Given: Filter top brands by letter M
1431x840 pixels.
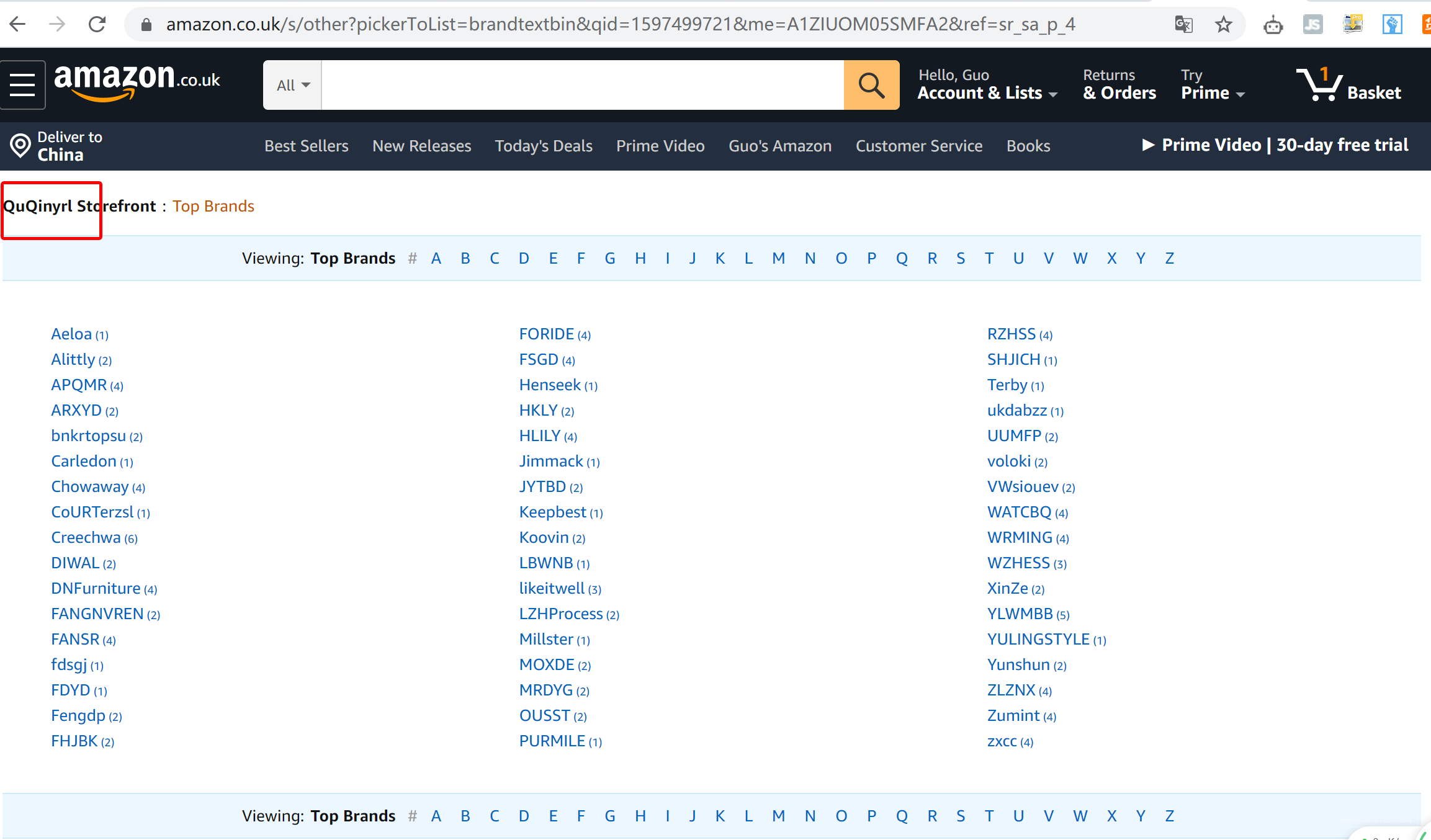Looking at the screenshot, I should pyautogui.click(x=778, y=258).
